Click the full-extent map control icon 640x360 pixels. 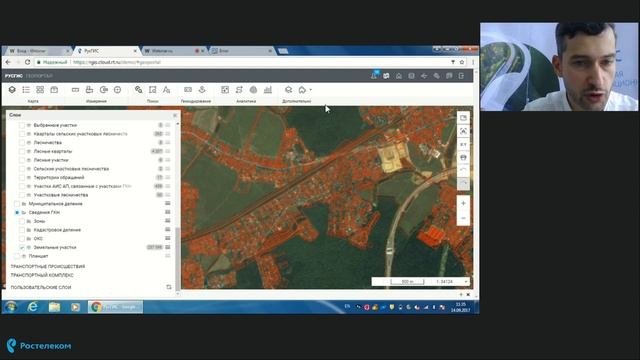463,118
